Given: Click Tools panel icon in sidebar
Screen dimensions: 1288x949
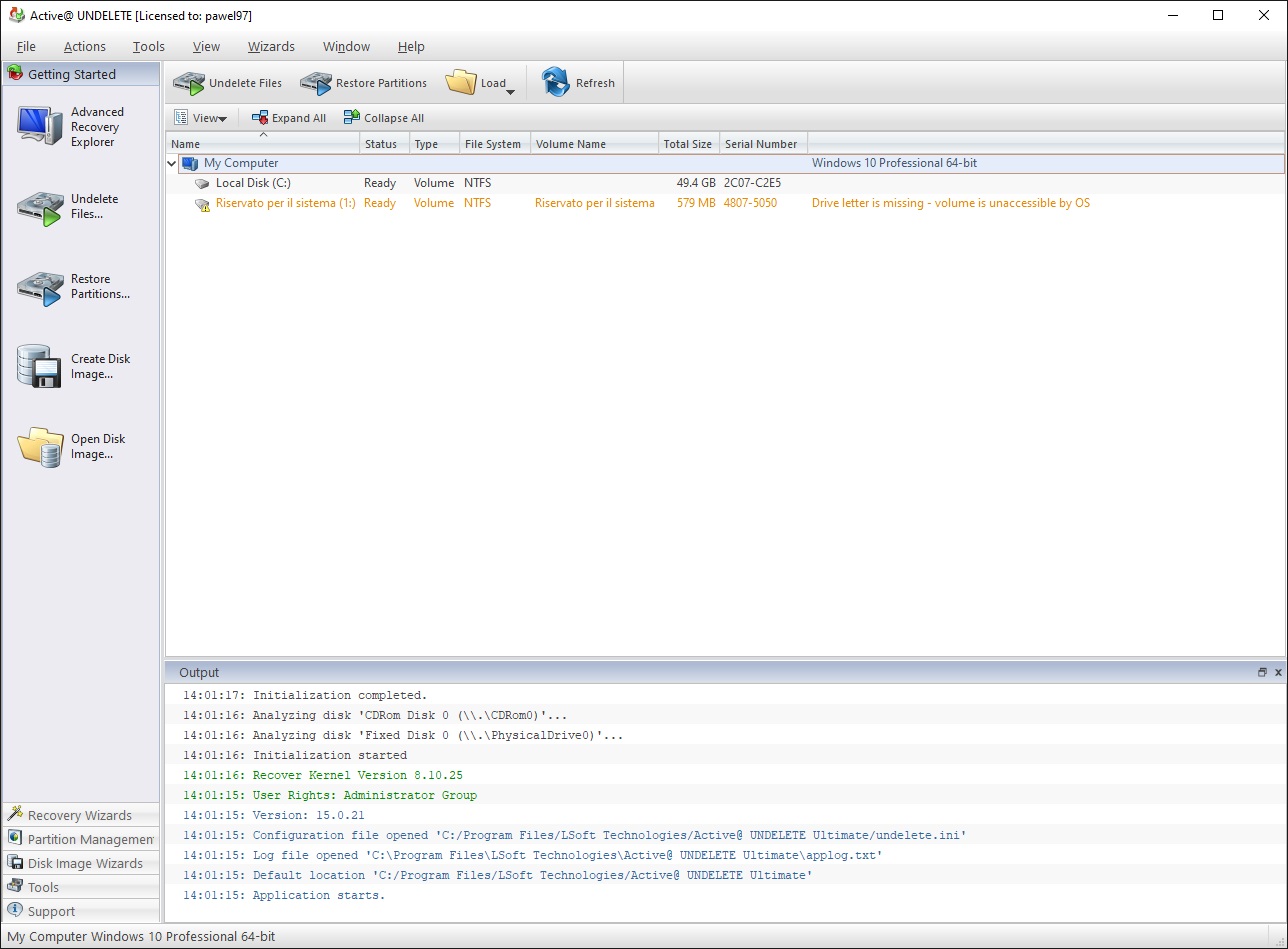Looking at the screenshot, I should (x=15, y=886).
